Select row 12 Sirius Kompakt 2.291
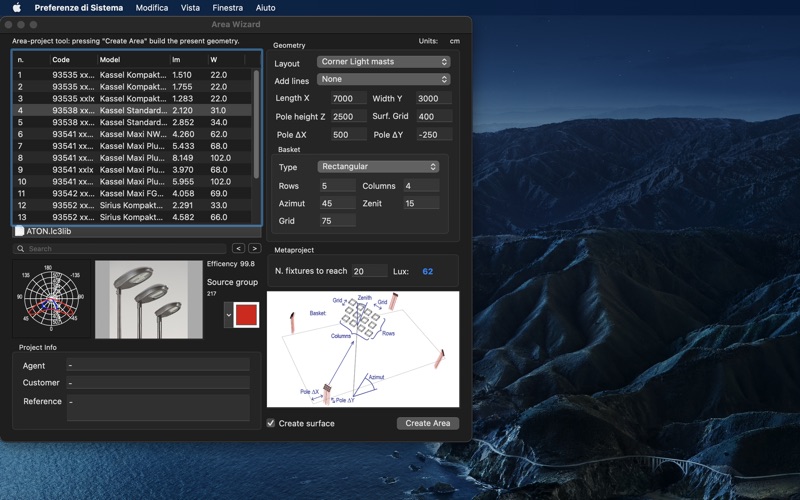The width and height of the screenshot is (800, 500). click(x=133, y=205)
